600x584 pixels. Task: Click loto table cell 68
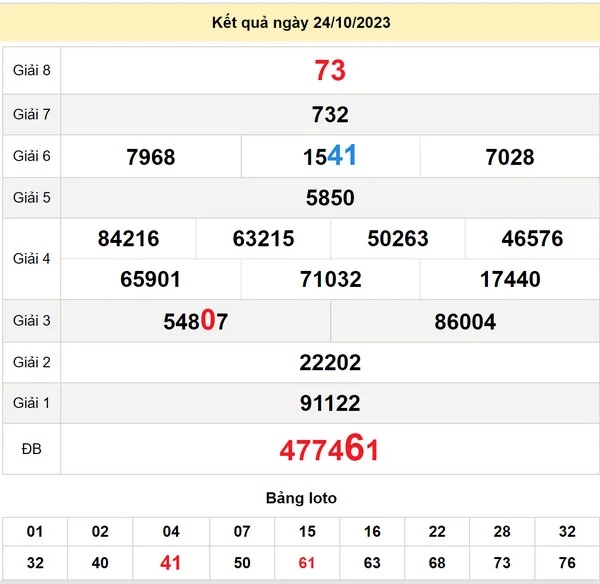pos(437,563)
